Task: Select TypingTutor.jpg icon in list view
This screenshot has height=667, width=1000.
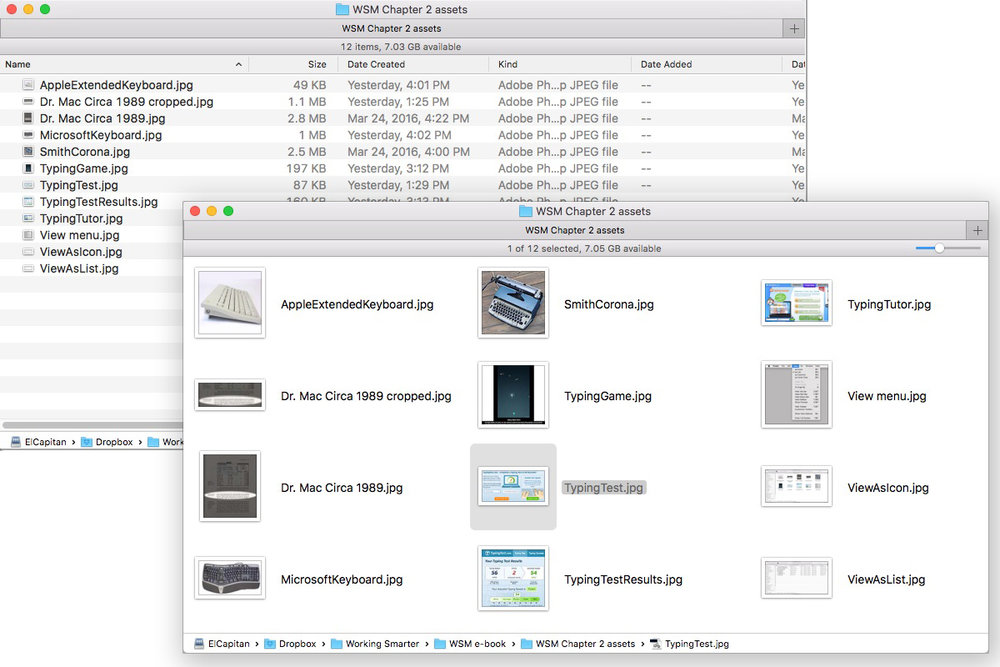Action: (28, 218)
